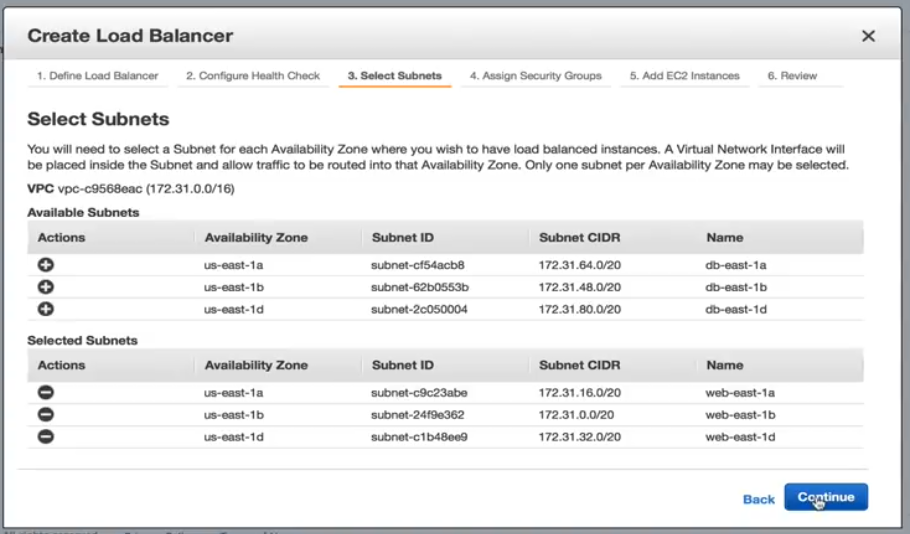910x534 pixels.
Task: Select the Select Subnets step tab
Action: pyautogui.click(x=394, y=76)
